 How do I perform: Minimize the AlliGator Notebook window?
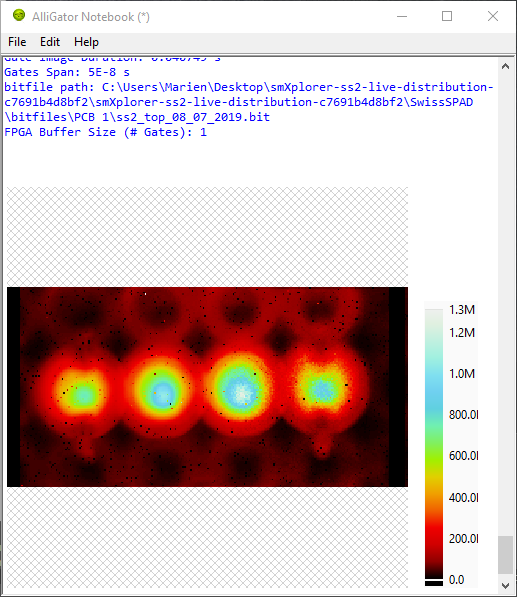402,16
